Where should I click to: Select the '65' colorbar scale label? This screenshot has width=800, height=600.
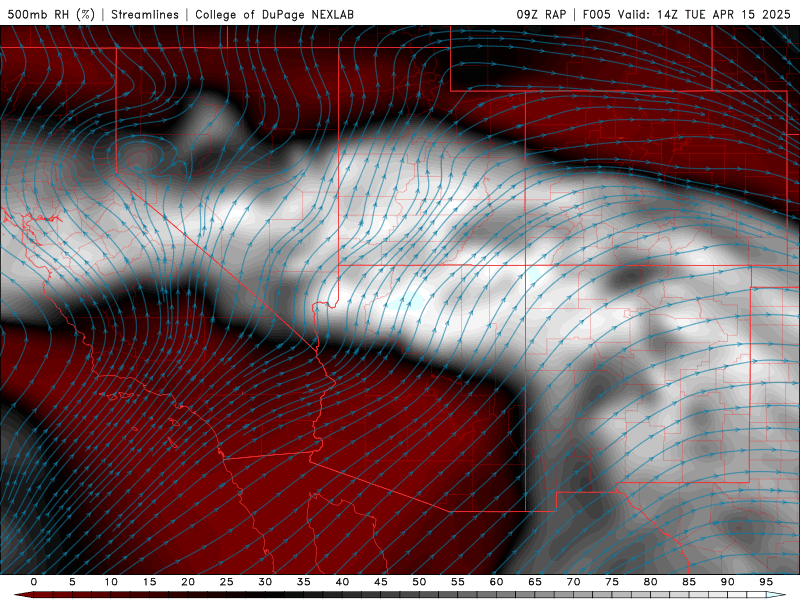pos(535,582)
